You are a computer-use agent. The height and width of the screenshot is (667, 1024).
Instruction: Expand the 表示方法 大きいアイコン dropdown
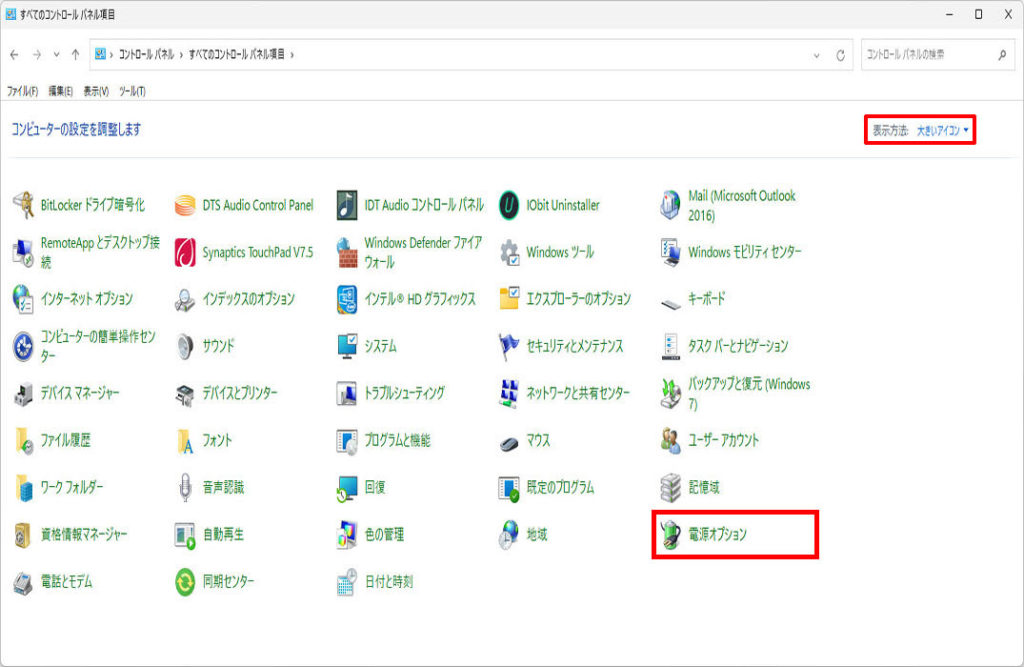pos(942,130)
